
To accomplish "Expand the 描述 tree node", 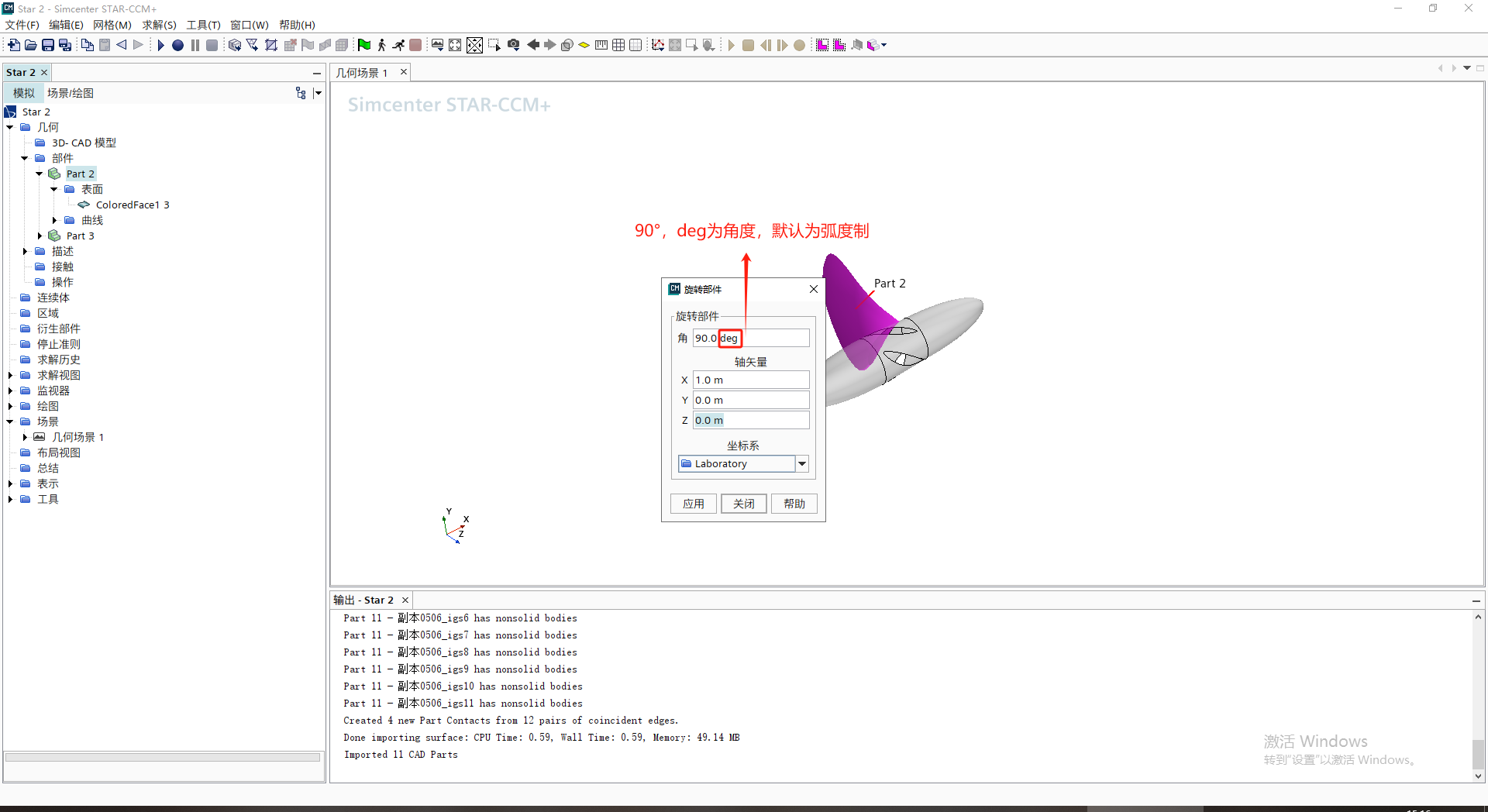I will point(25,251).
